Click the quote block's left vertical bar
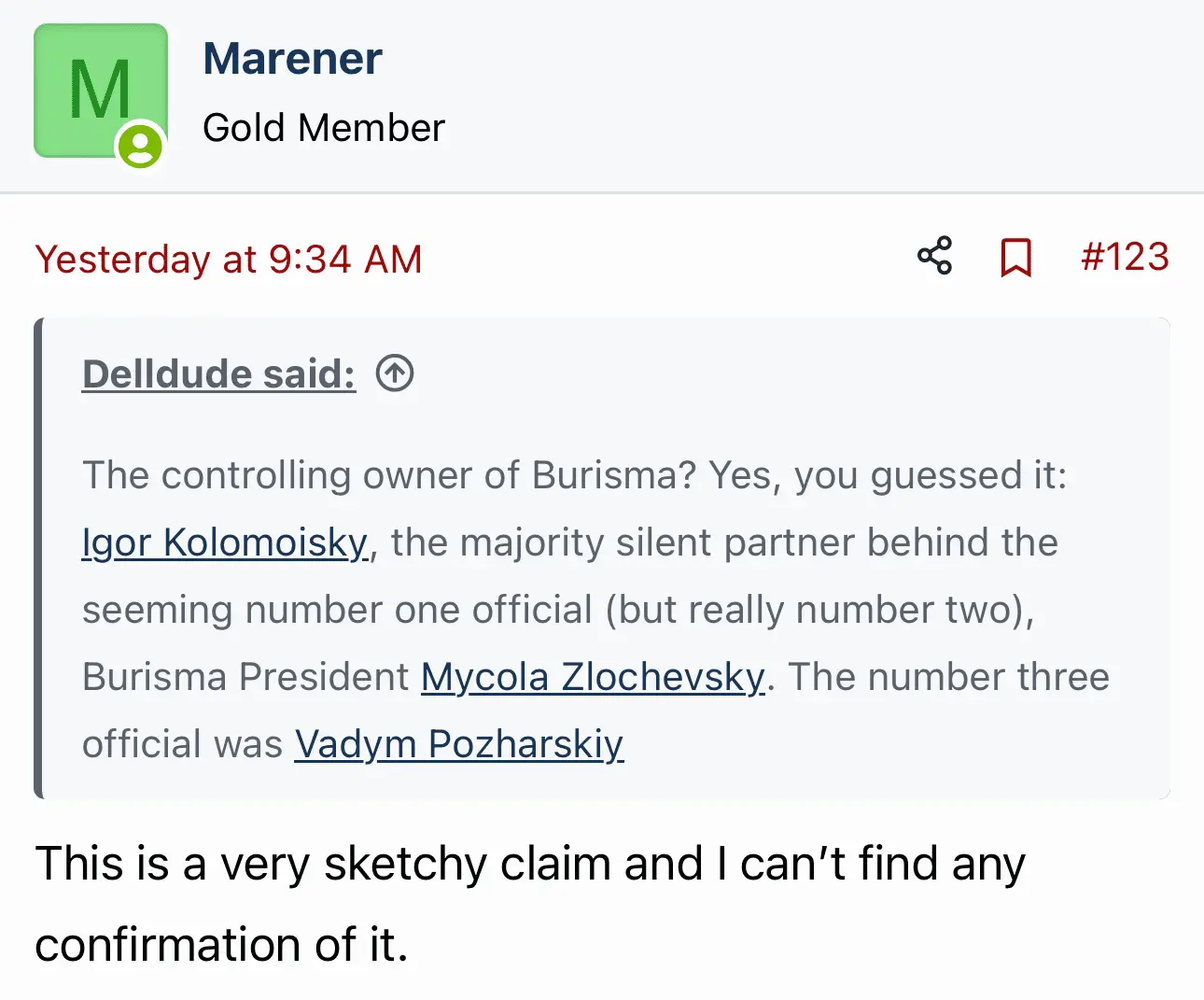 (x=38, y=558)
